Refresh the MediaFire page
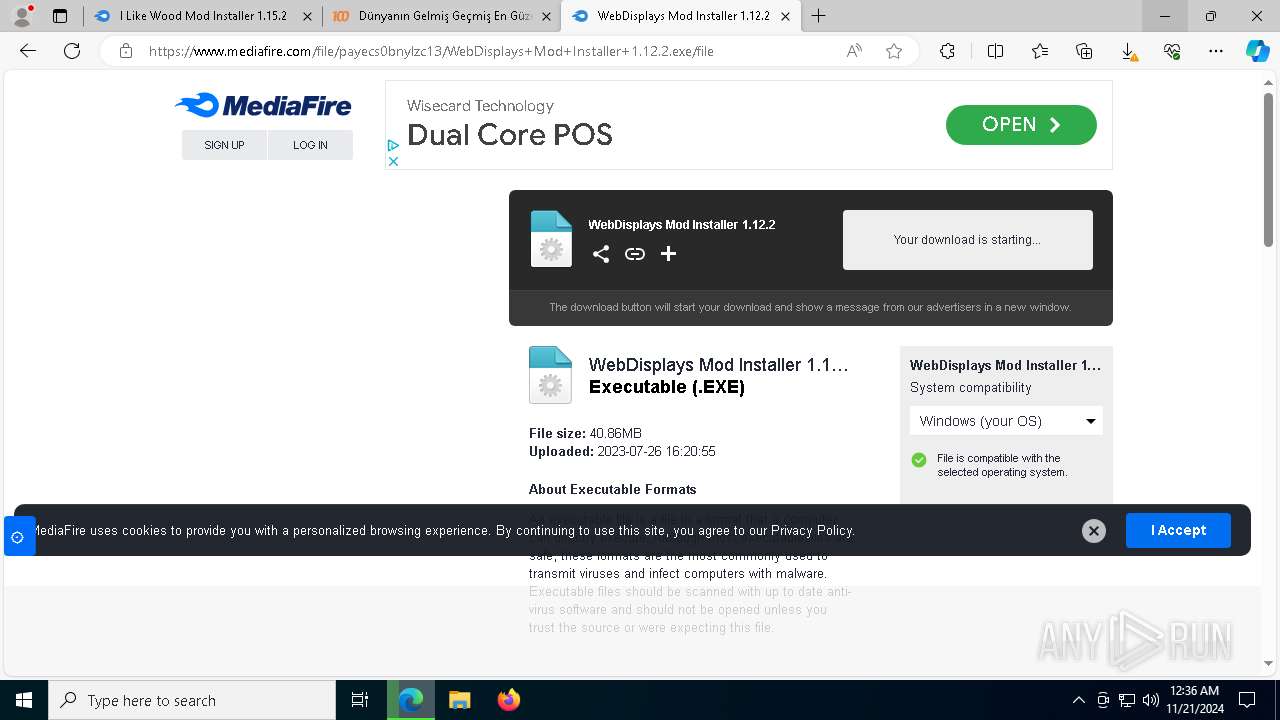Screen dimensions: 1280x720 point(72,51)
